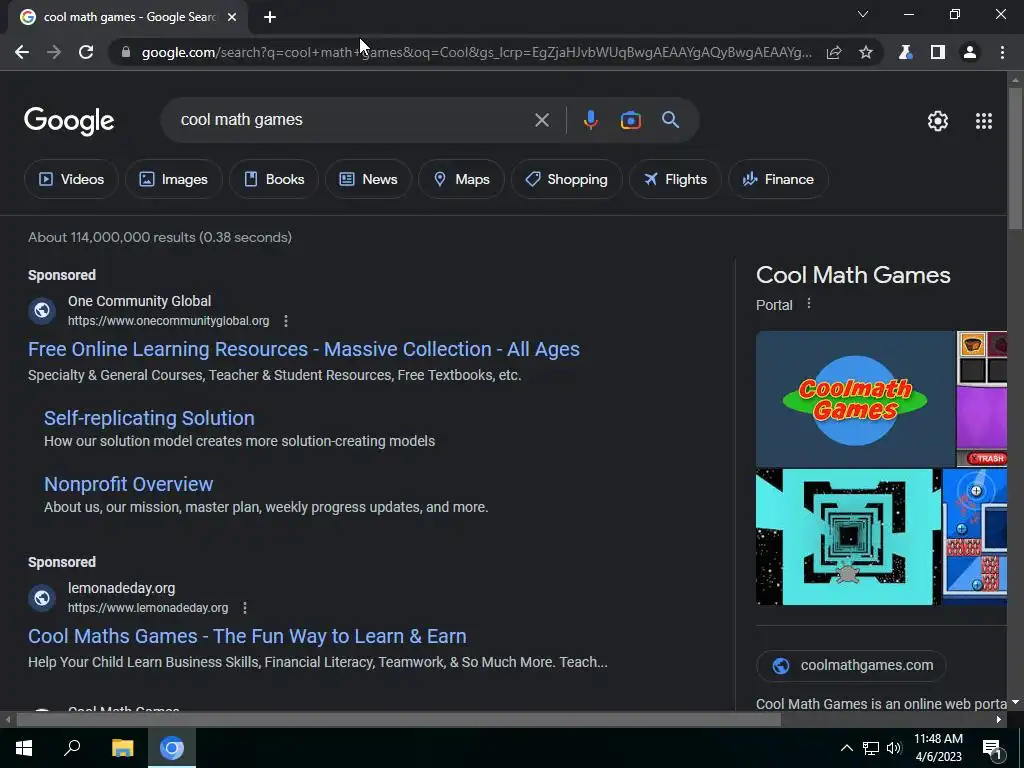Search by image with the camera icon

tap(630, 120)
